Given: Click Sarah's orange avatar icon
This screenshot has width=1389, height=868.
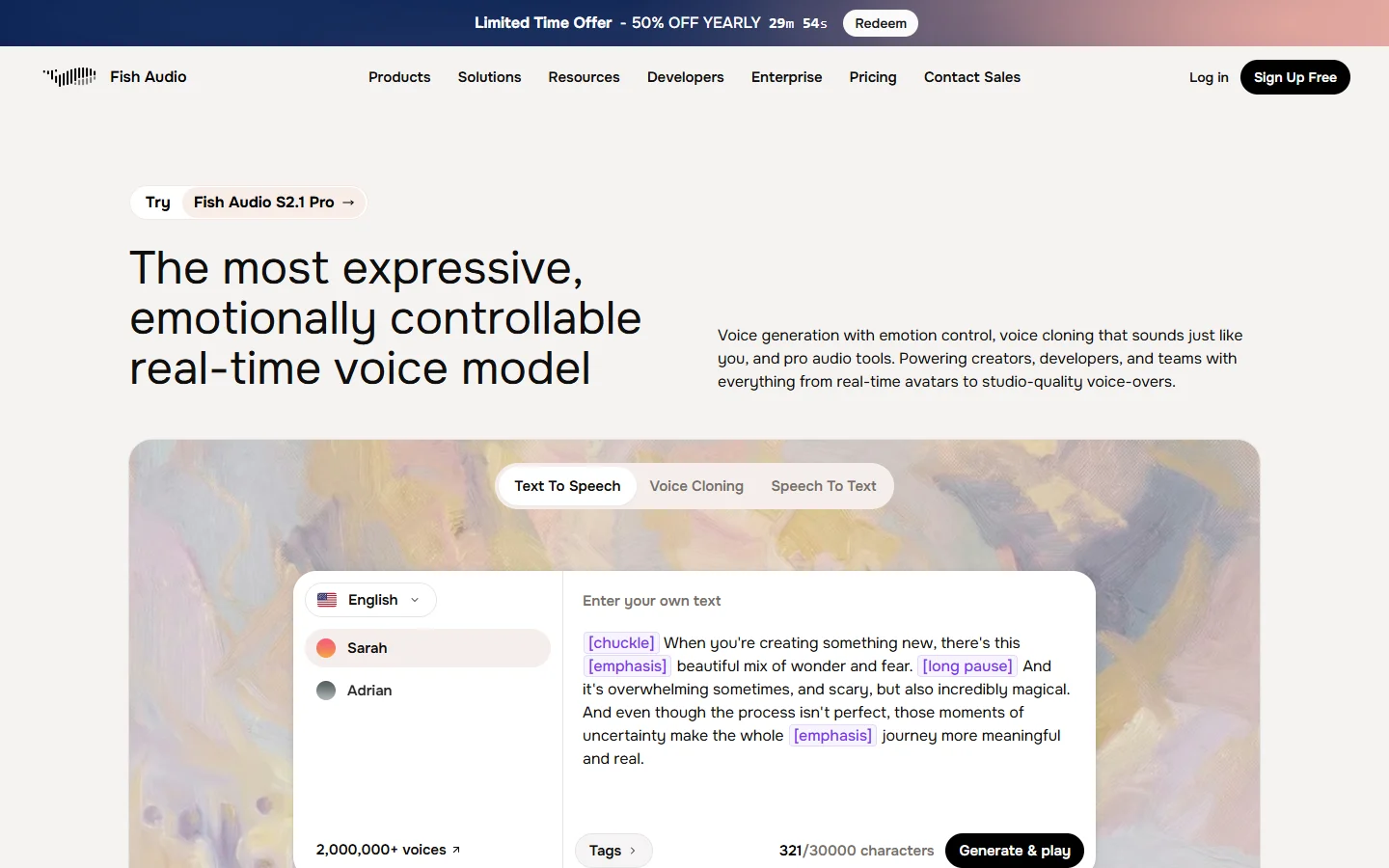Looking at the screenshot, I should 326,648.
